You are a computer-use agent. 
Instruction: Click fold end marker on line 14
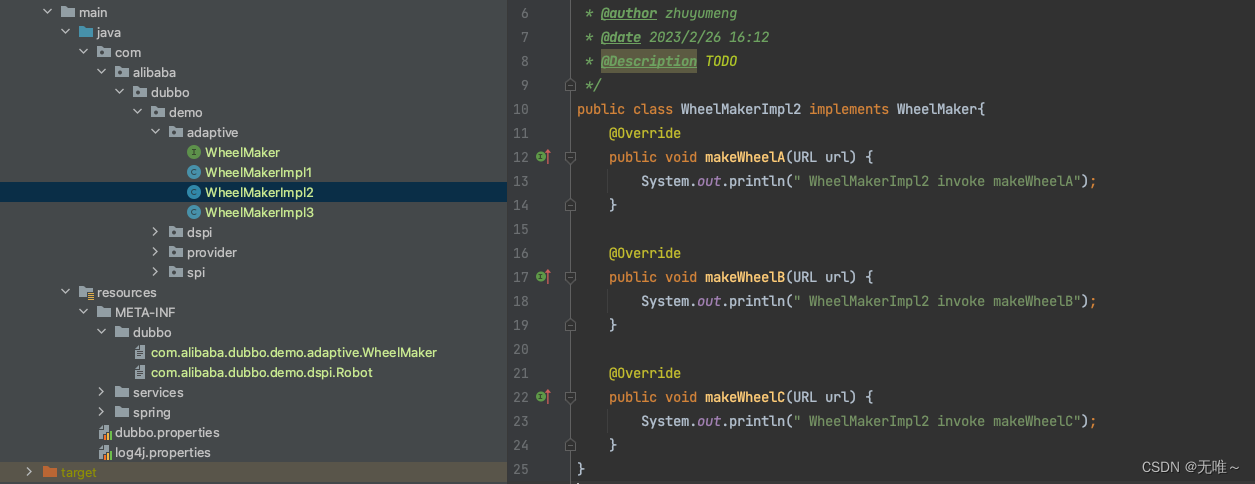[570, 205]
